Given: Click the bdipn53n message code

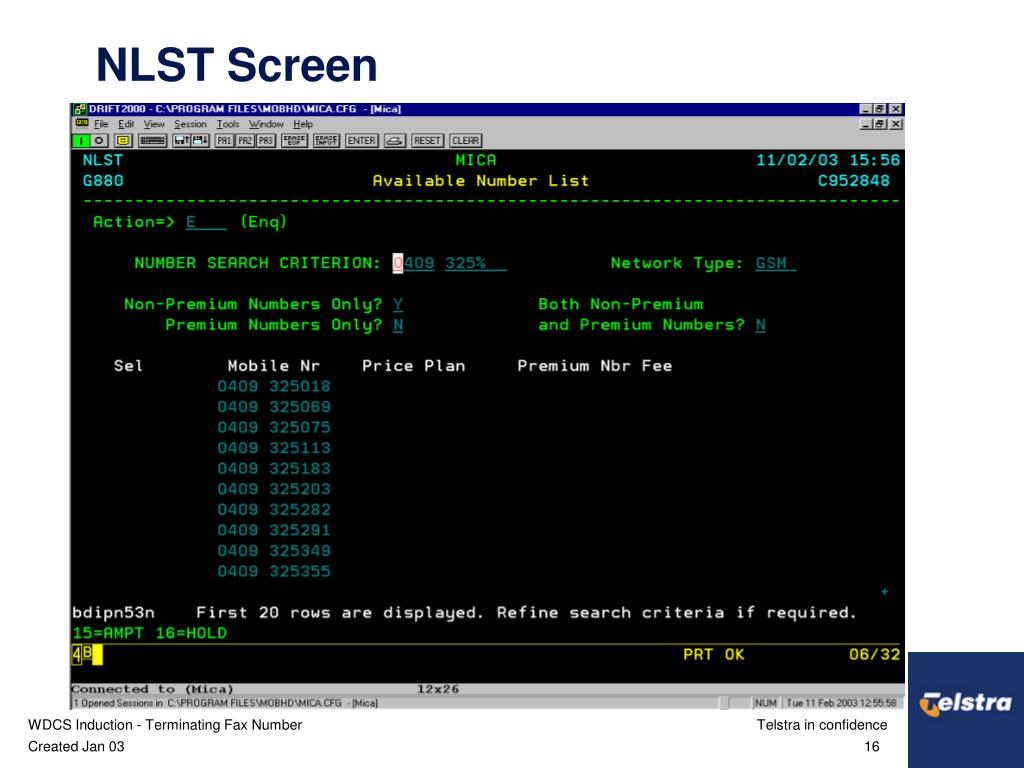Looking at the screenshot, I should click(113, 613).
